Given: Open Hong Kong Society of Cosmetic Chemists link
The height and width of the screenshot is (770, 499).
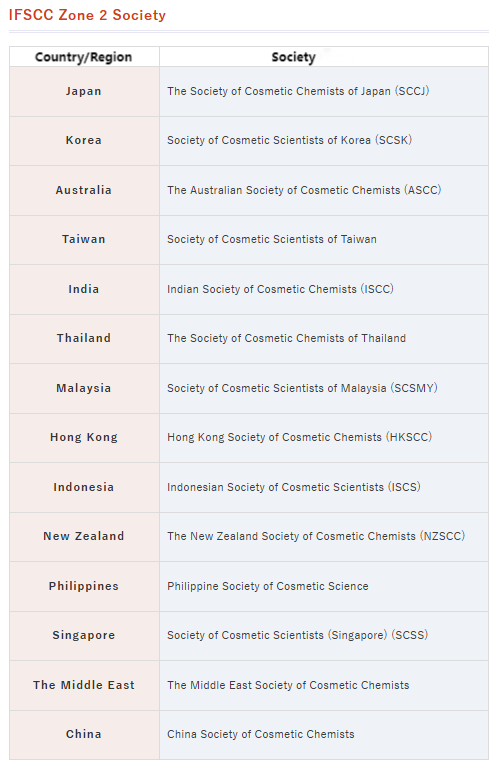Looking at the screenshot, I should pyautogui.click(x=299, y=438).
